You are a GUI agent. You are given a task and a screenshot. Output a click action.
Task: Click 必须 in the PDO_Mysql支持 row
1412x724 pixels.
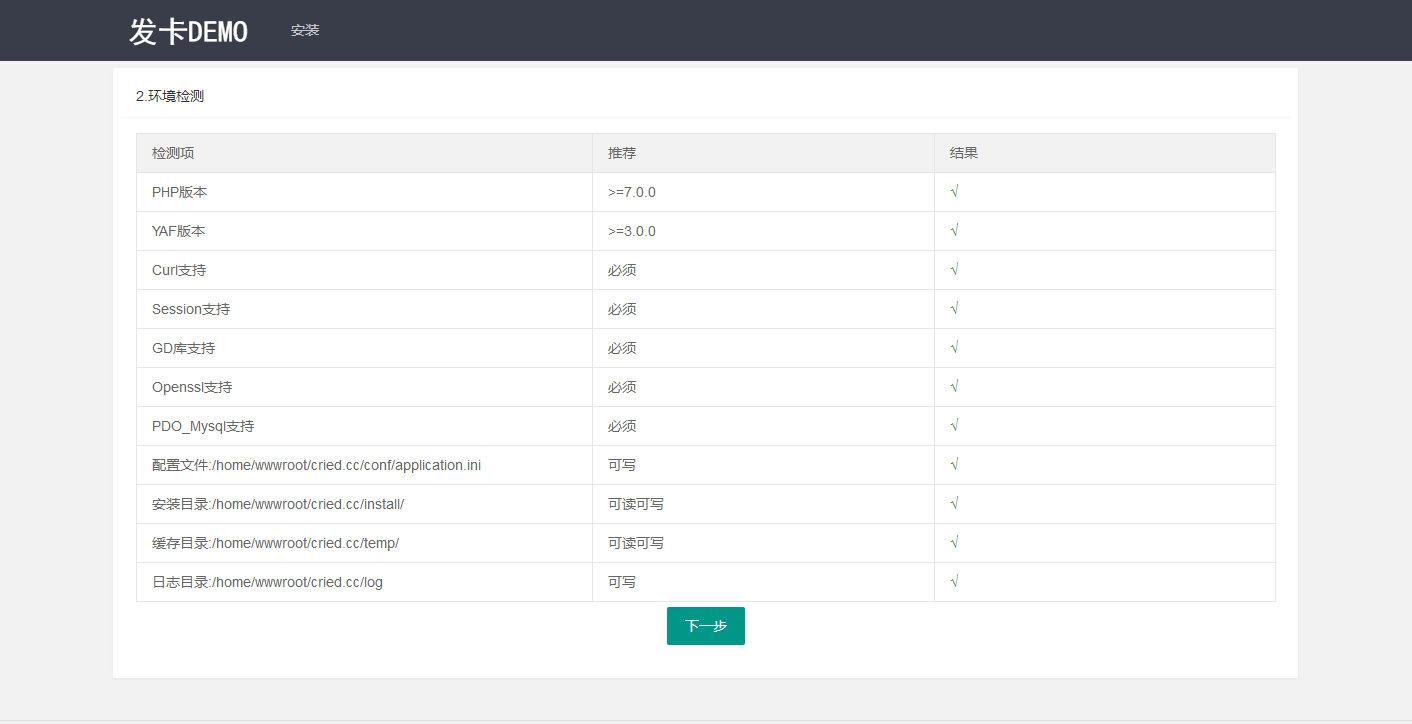click(622, 426)
